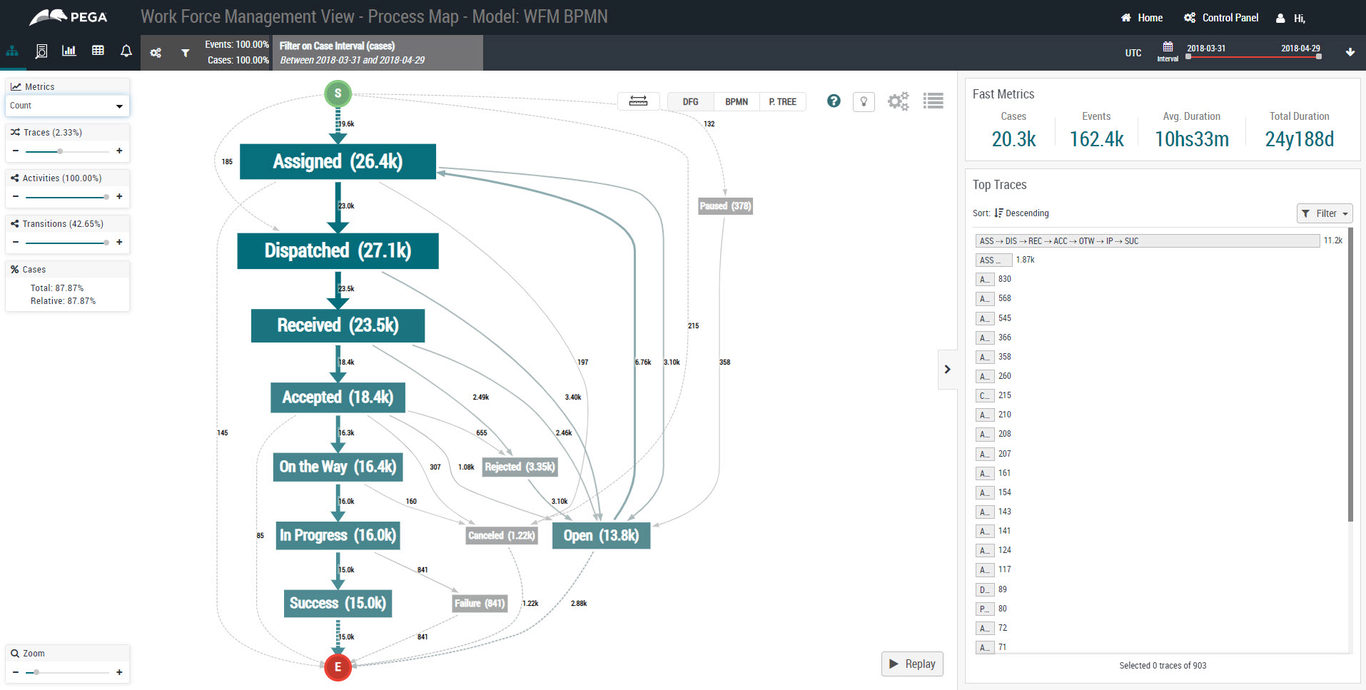The height and width of the screenshot is (690, 1366).
Task: Expand the right side panel chevron
Action: tap(947, 369)
